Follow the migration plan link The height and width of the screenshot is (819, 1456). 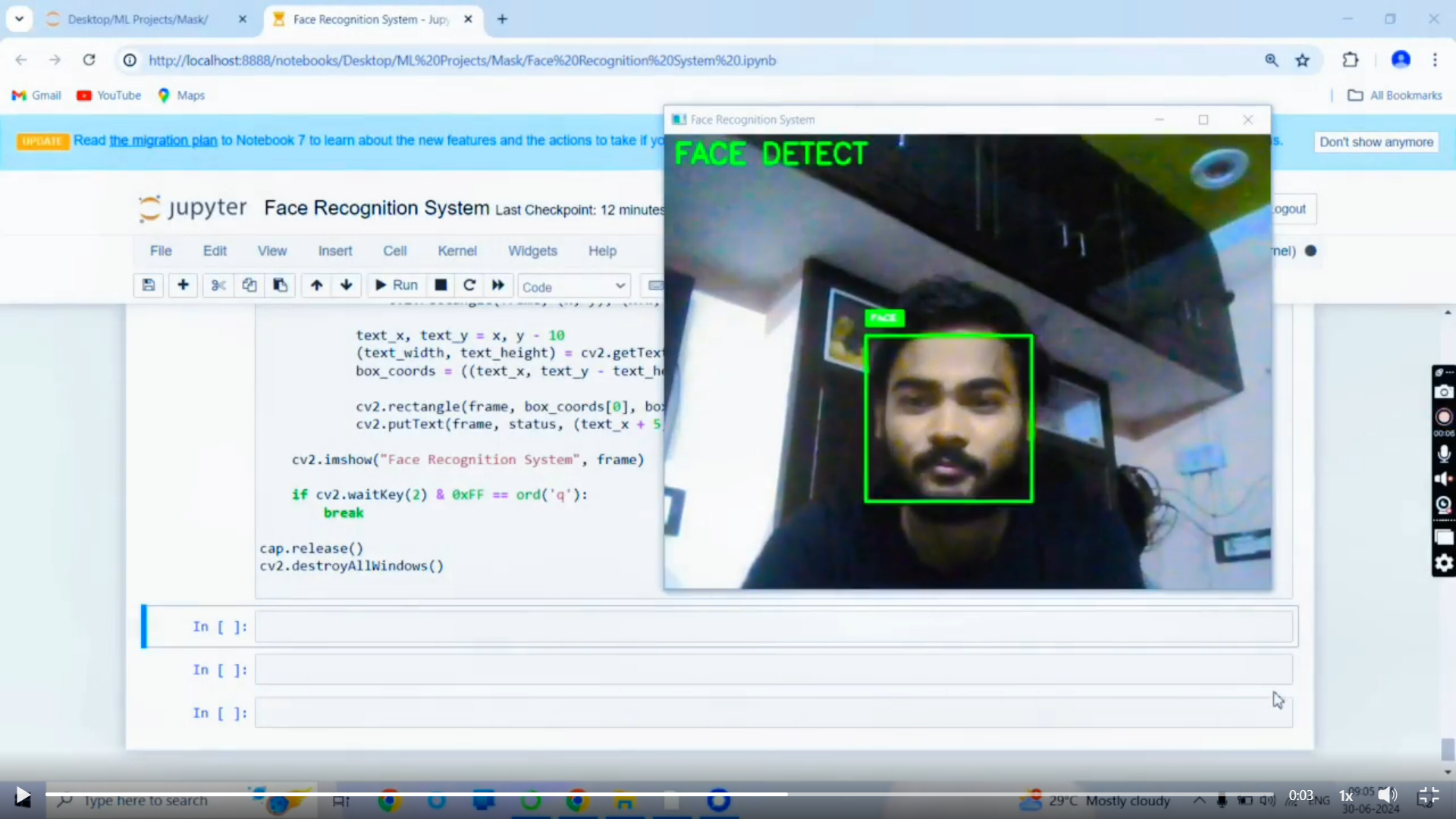pyautogui.click(x=163, y=140)
